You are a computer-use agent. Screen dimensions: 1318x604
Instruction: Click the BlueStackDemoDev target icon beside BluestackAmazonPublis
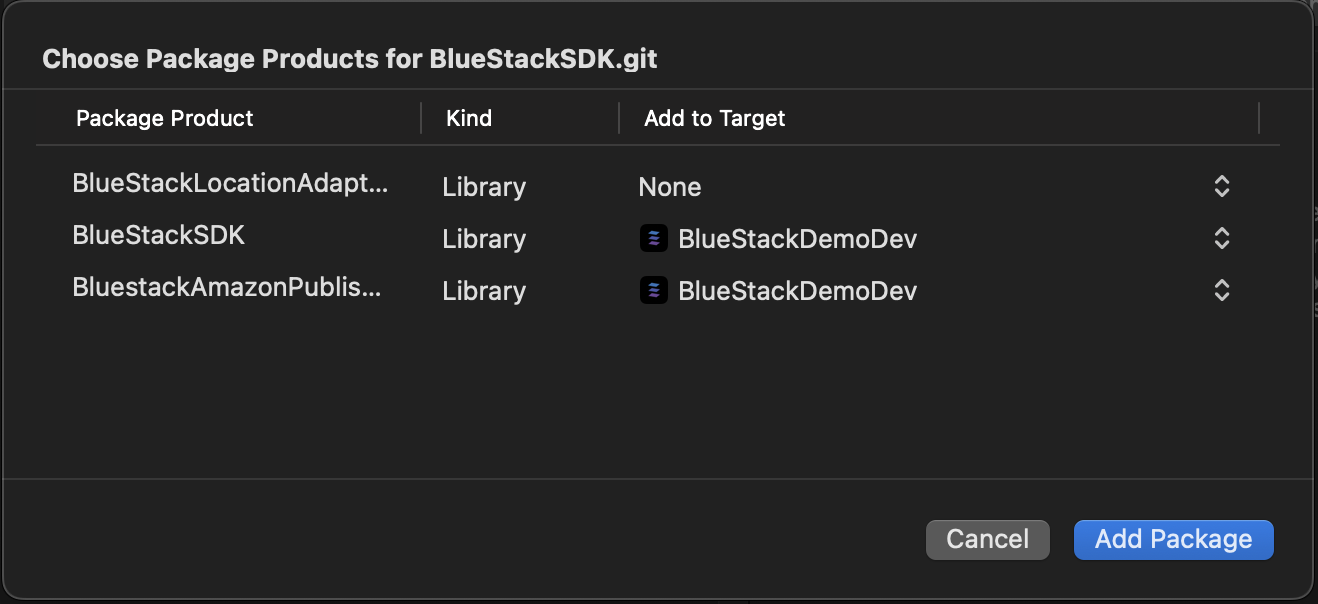[653, 290]
